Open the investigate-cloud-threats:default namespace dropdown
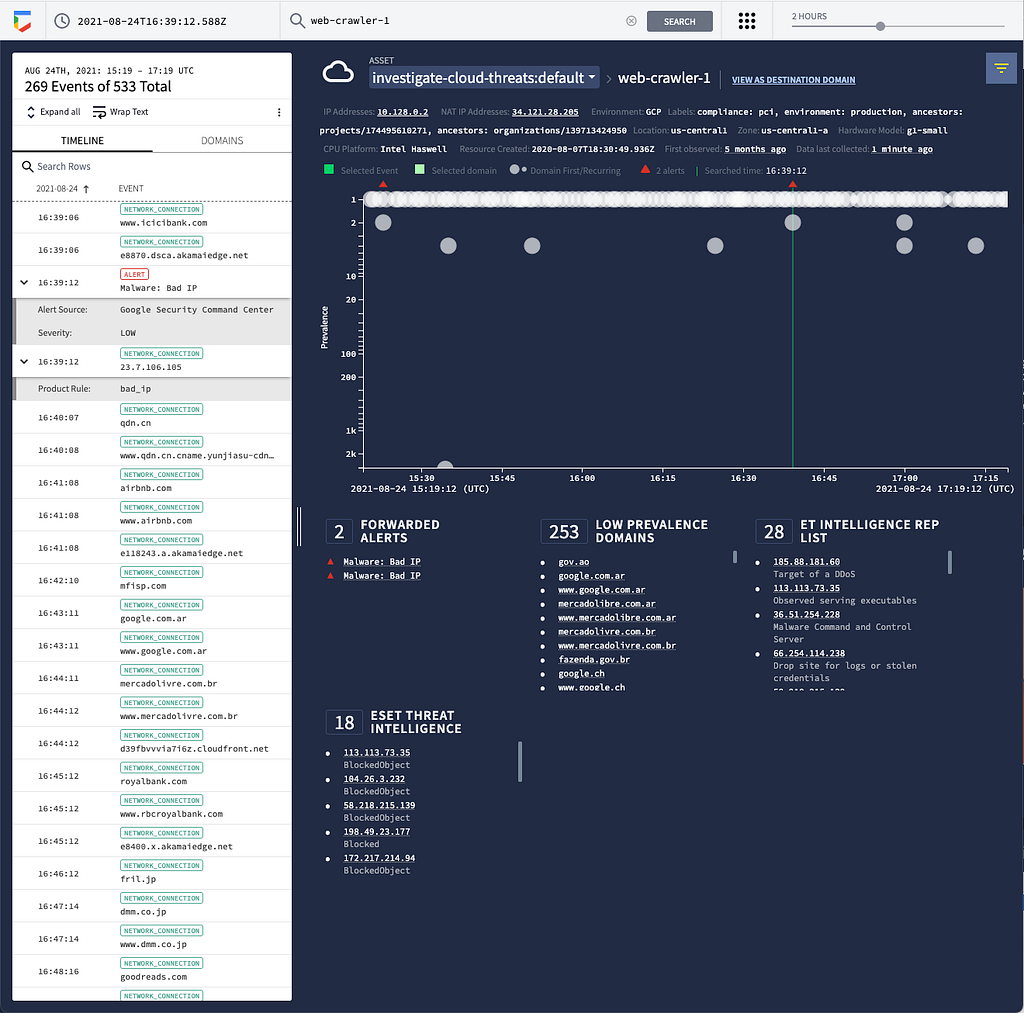Screen dimensions: 1024x1013 [484, 78]
